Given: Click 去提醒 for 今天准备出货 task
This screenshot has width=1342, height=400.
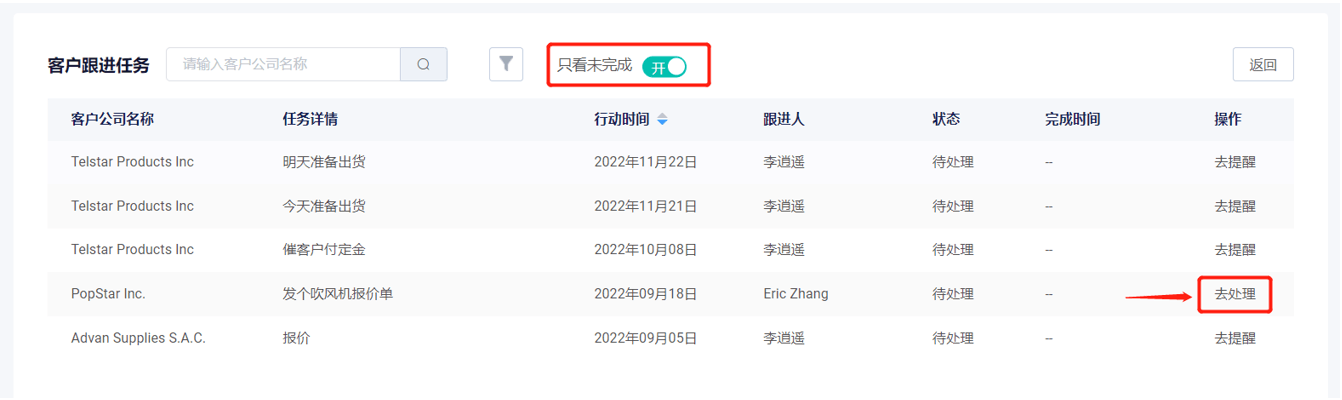Looking at the screenshot, I should 1235,206.
